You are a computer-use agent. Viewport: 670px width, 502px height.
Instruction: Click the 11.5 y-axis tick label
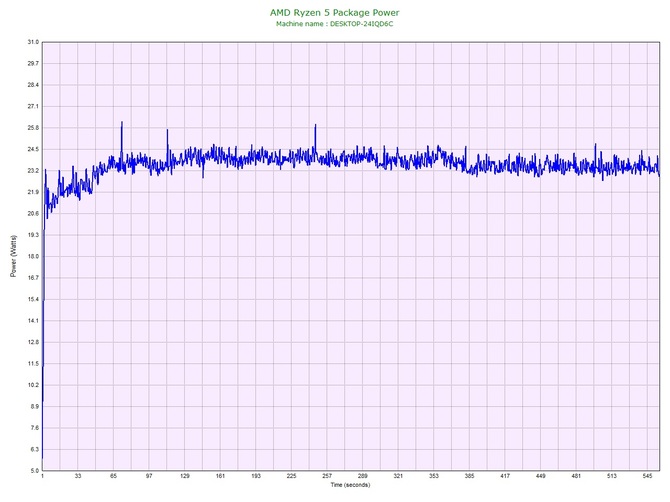(x=33, y=364)
